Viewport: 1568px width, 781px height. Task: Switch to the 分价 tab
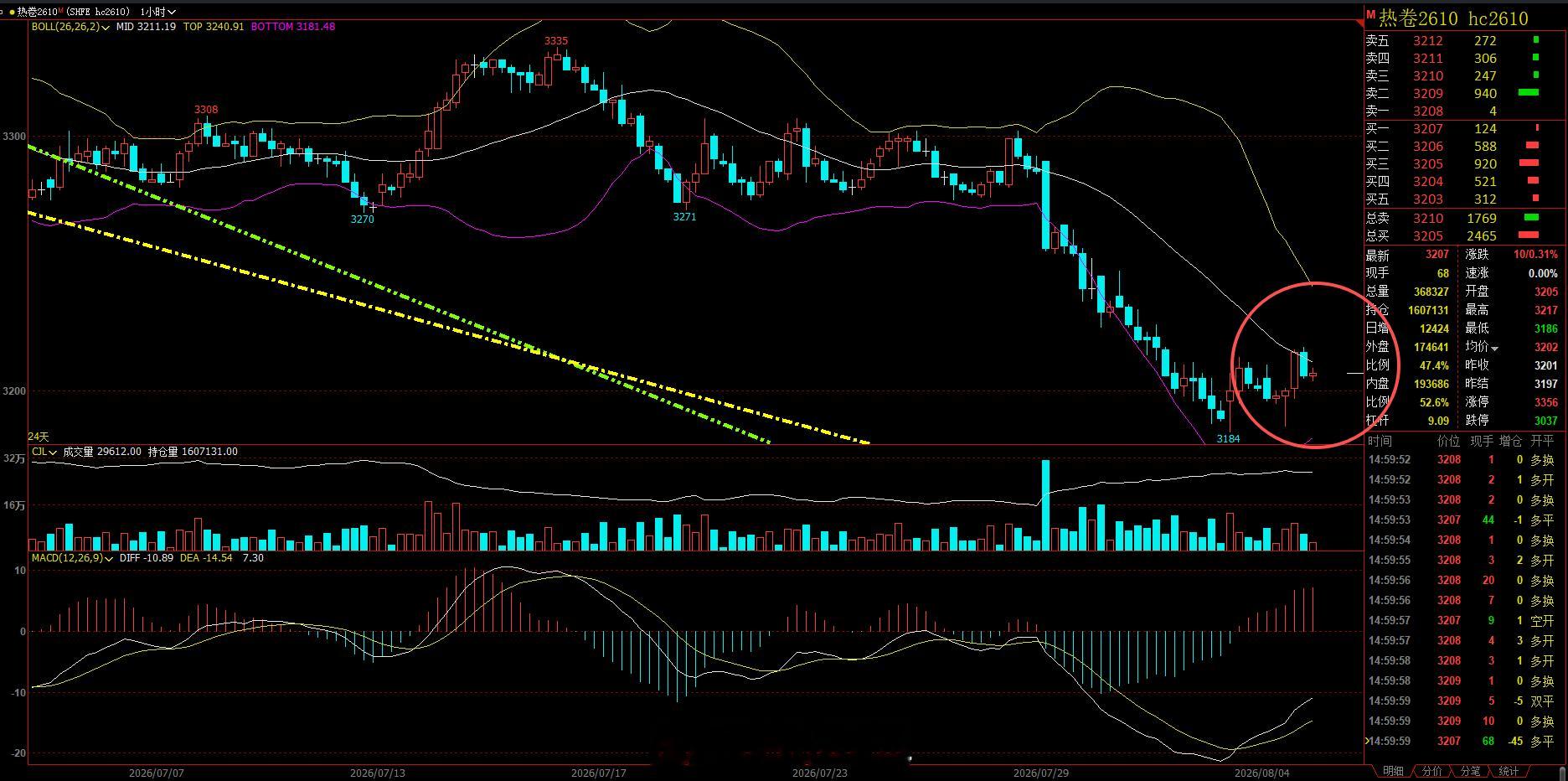(1432, 771)
